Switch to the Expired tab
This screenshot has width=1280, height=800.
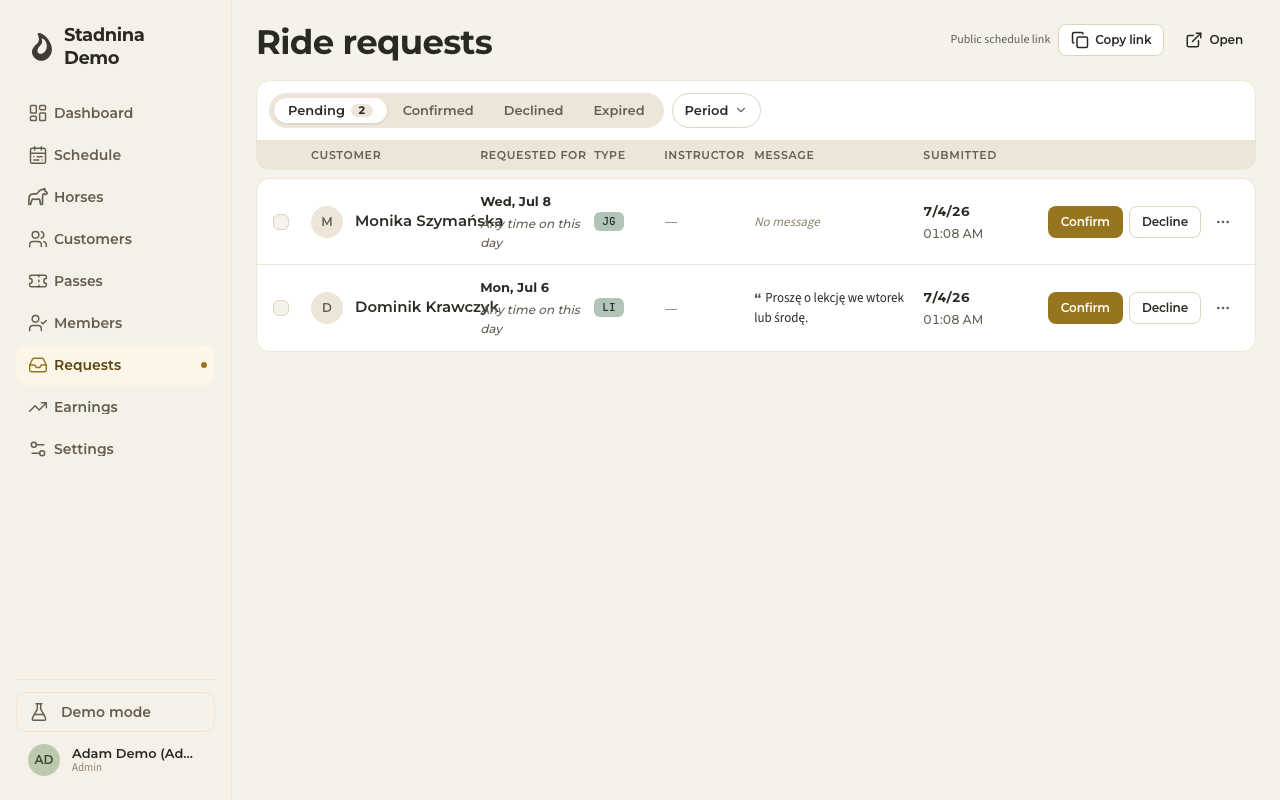(619, 111)
